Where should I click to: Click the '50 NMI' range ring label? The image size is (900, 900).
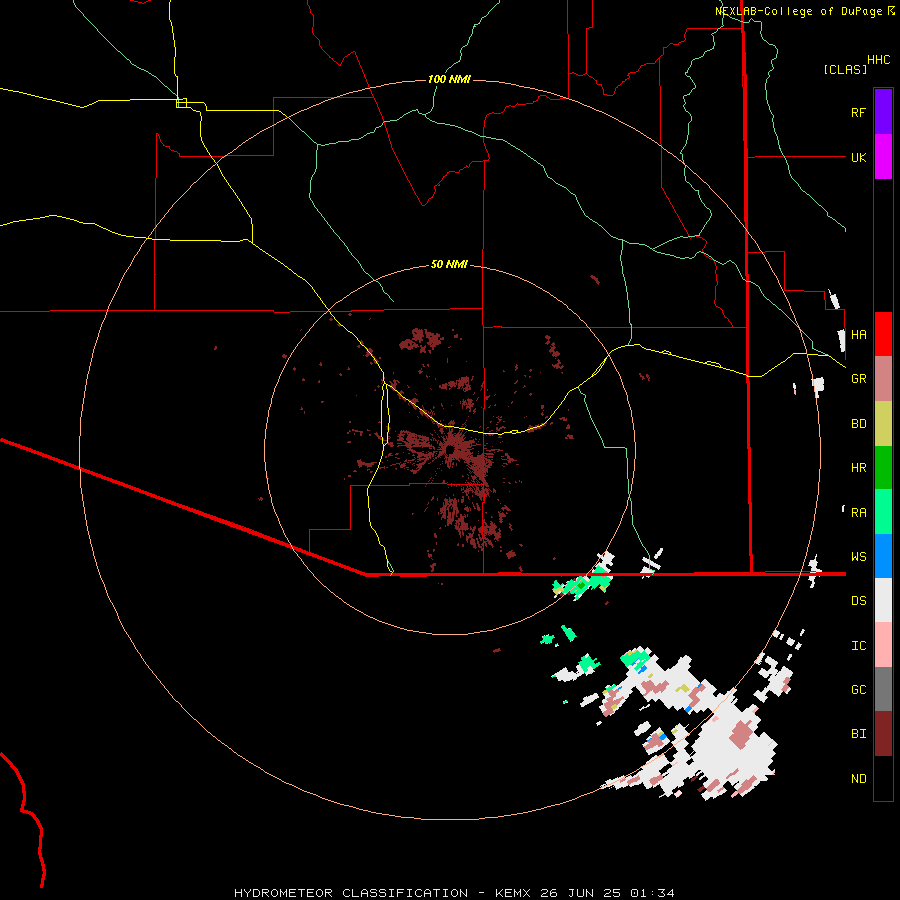449,265
